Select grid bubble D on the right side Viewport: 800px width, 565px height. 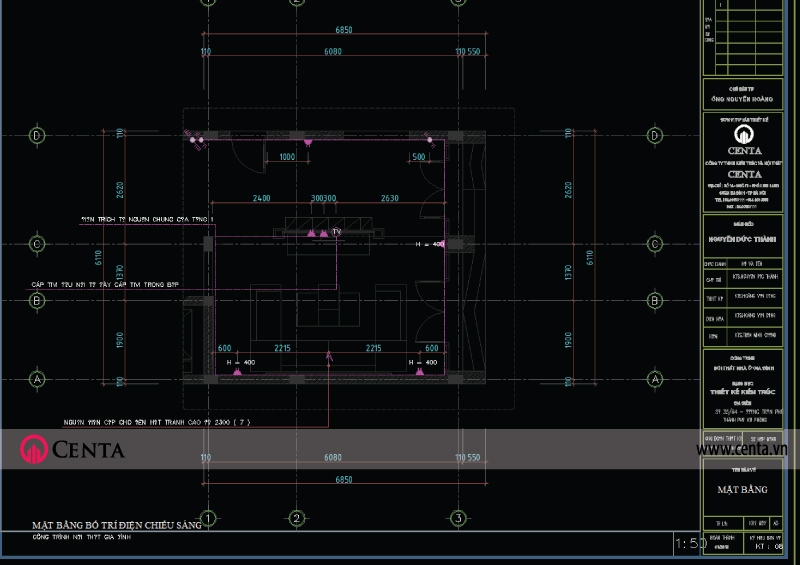[656, 135]
